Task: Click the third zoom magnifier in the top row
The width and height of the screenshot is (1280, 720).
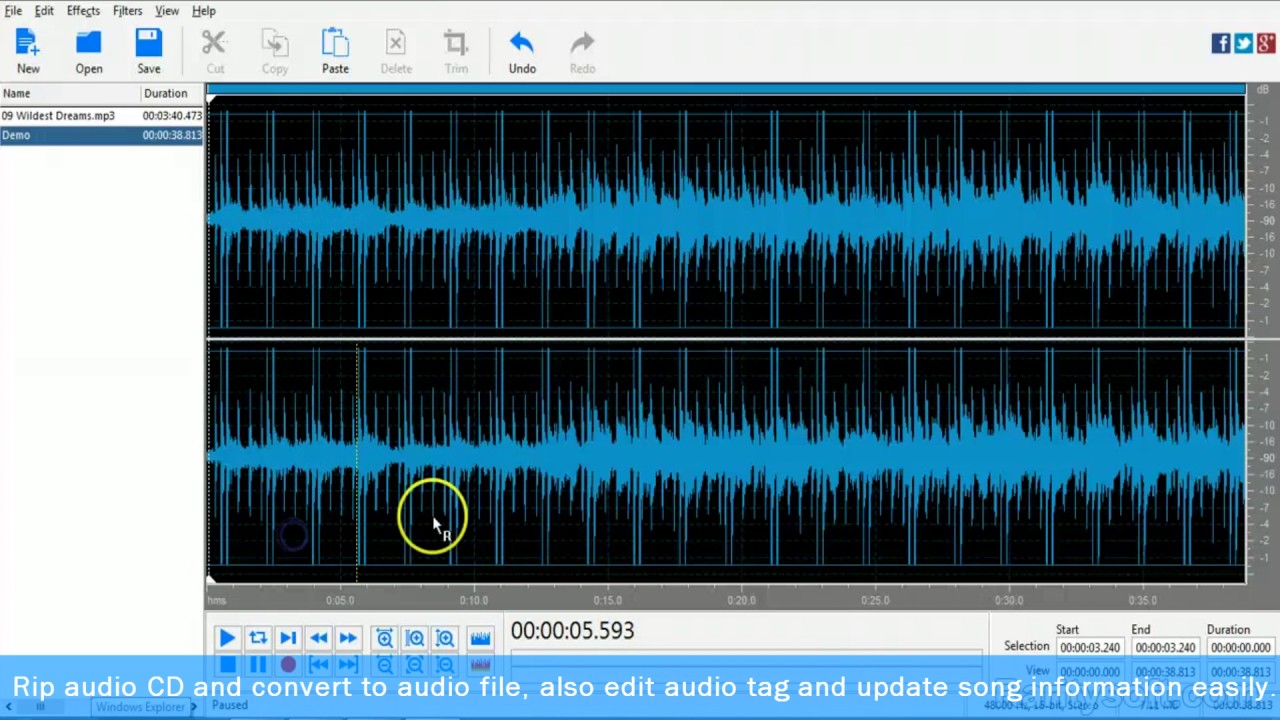Action: [x=445, y=638]
